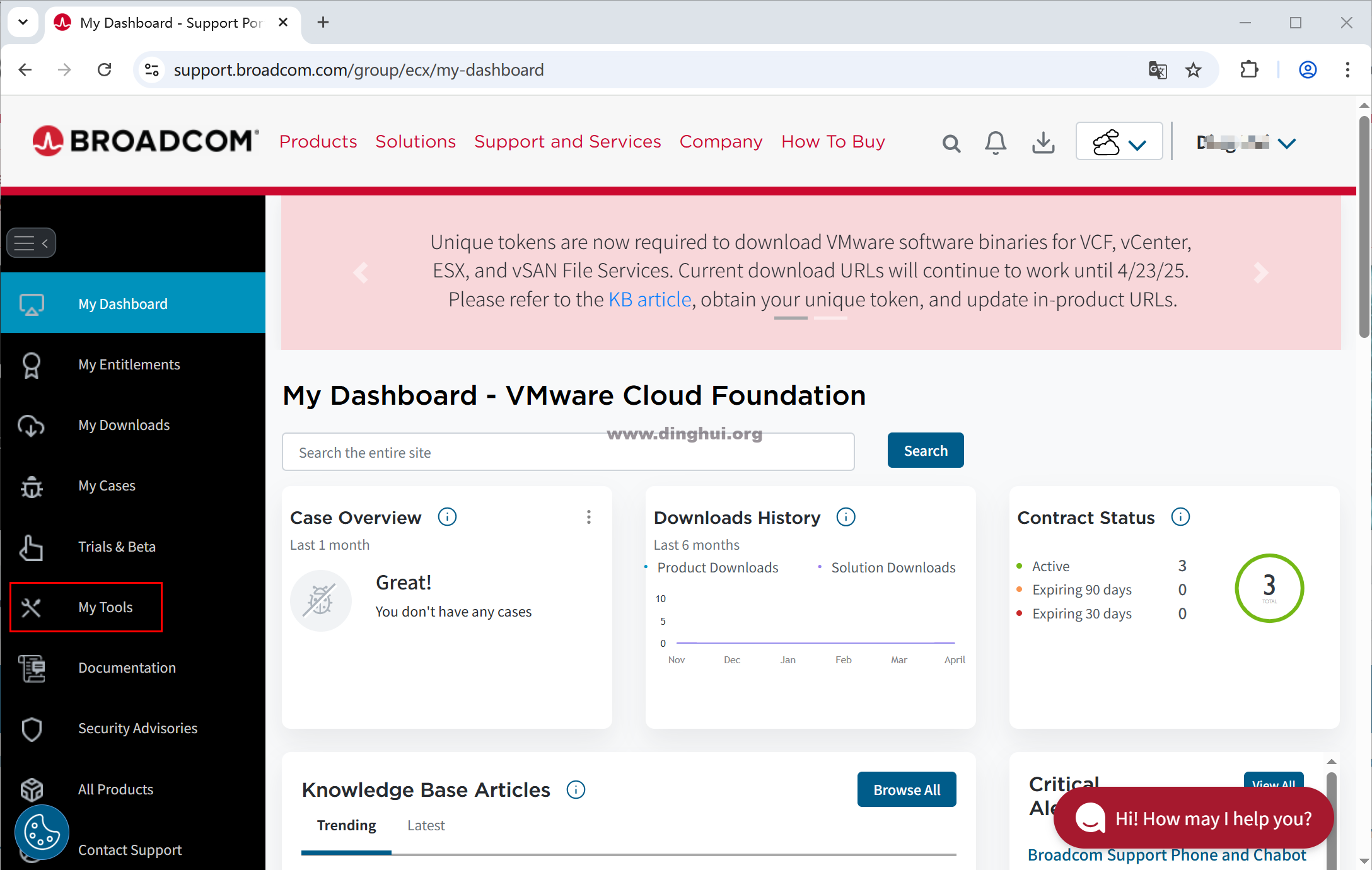Show Contract Status info icon
1372x870 pixels.
[1180, 517]
